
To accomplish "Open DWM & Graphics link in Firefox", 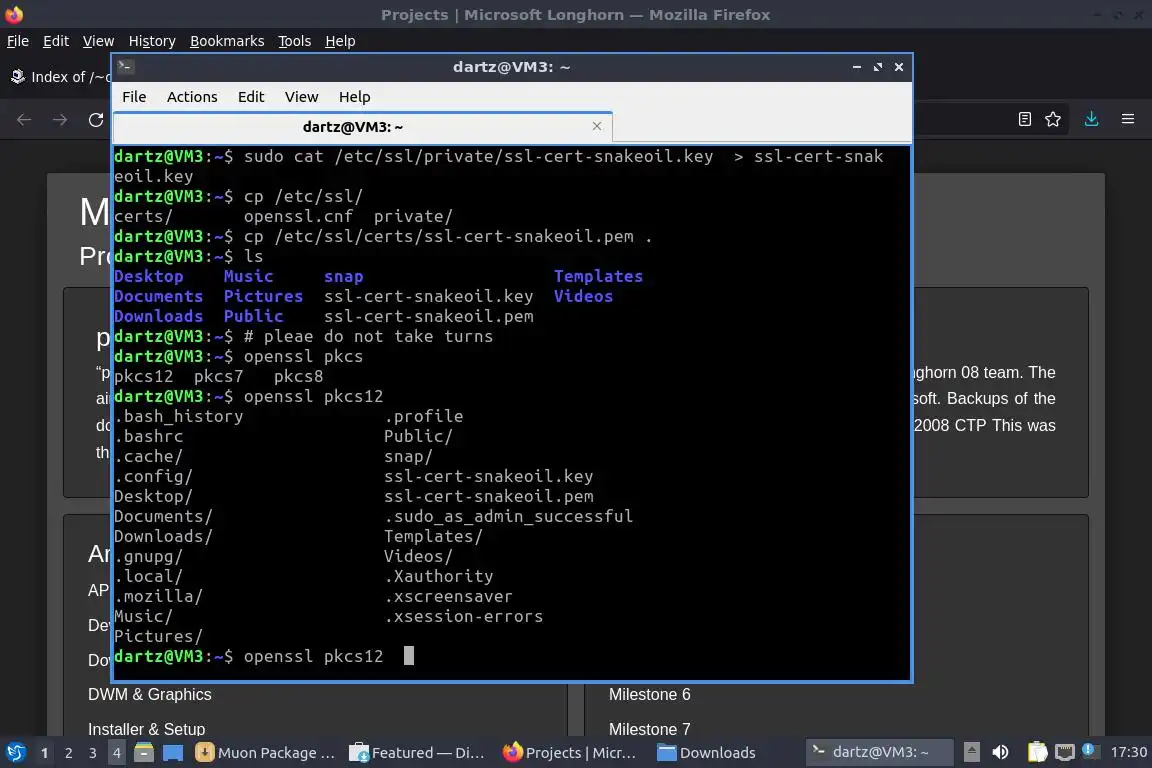I will [149, 695].
